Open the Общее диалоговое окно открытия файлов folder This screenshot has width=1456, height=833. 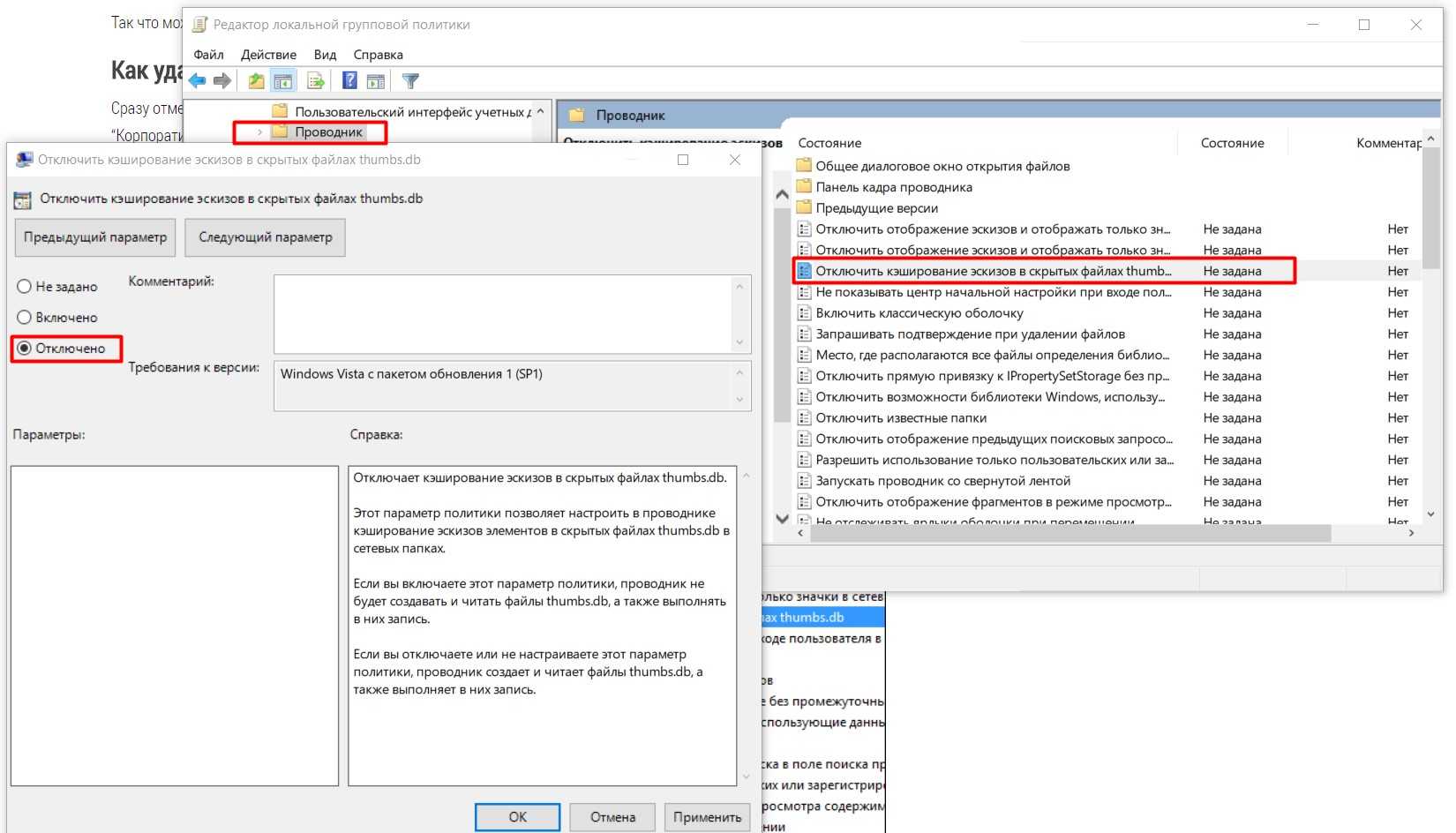pyautogui.click(x=942, y=166)
